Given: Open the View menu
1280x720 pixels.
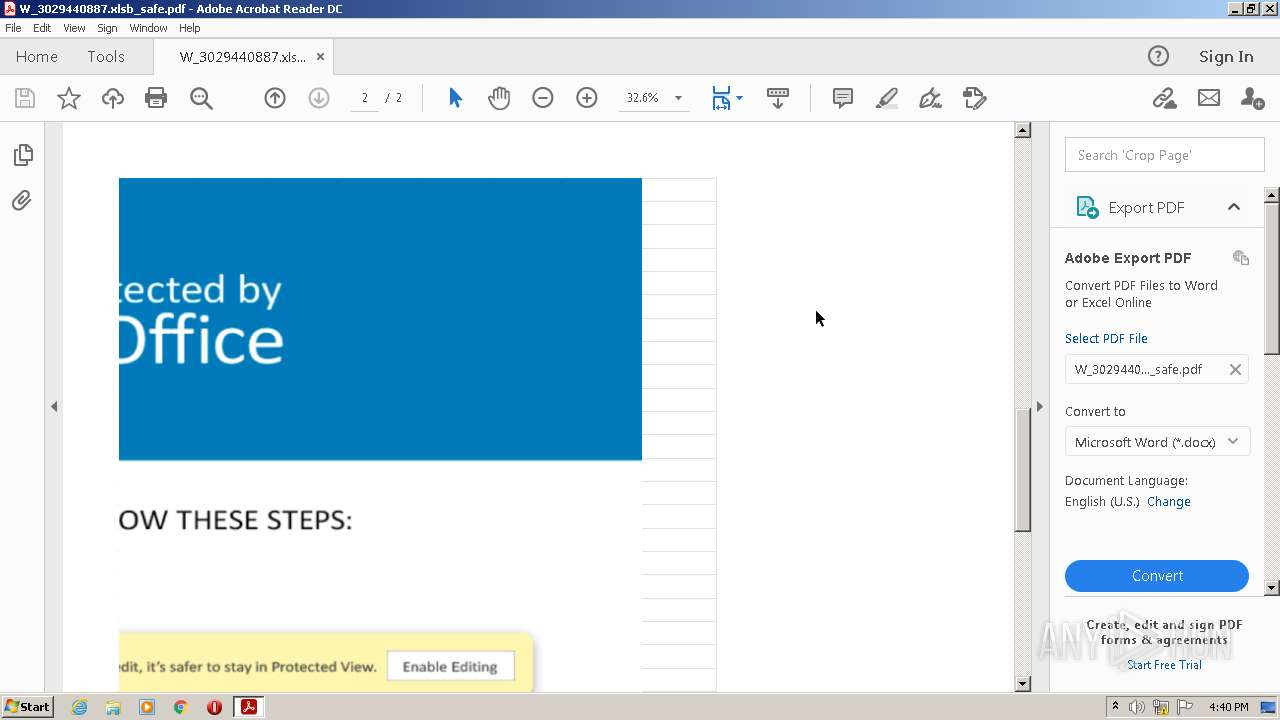Looking at the screenshot, I should (x=74, y=28).
